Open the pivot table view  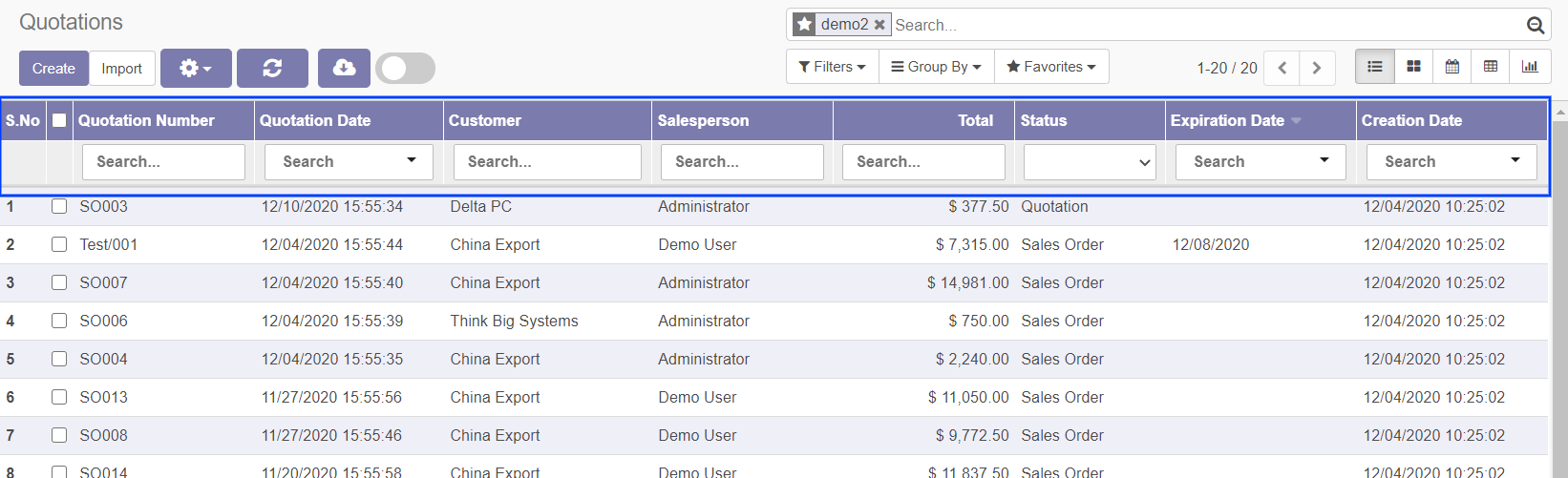1490,67
